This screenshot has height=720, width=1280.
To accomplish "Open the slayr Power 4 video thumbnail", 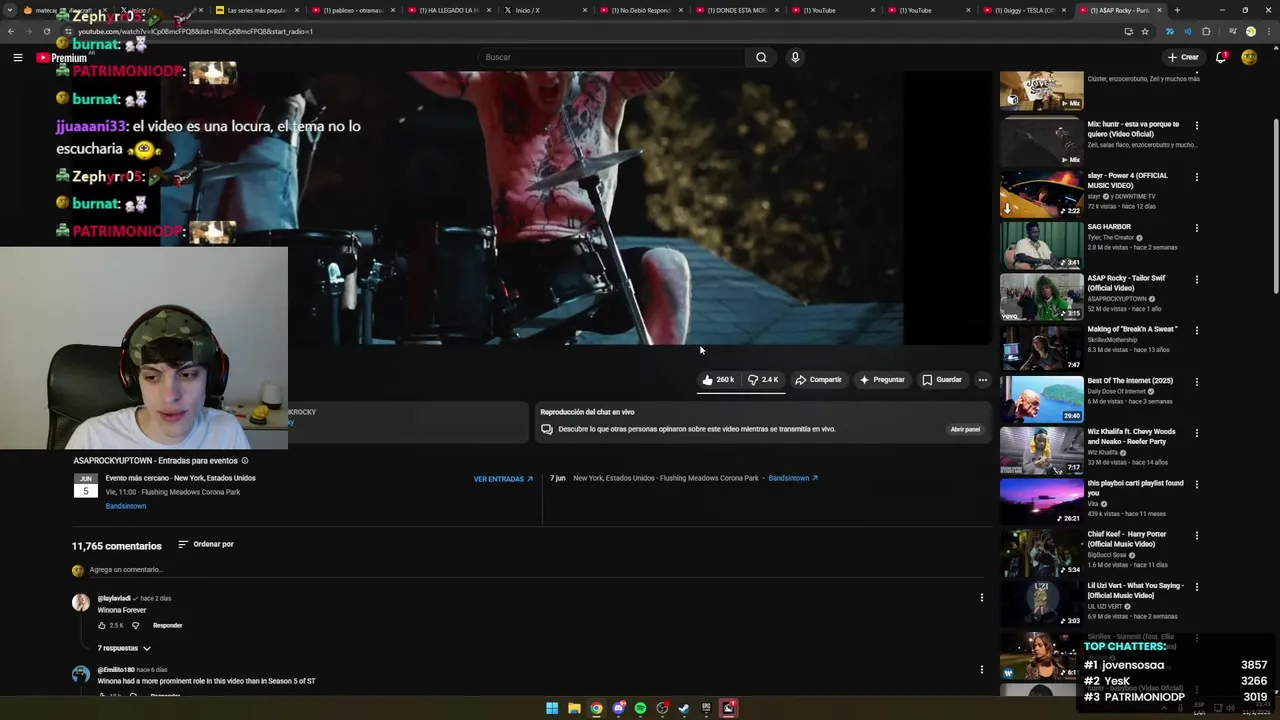I will tap(1042, 193).
